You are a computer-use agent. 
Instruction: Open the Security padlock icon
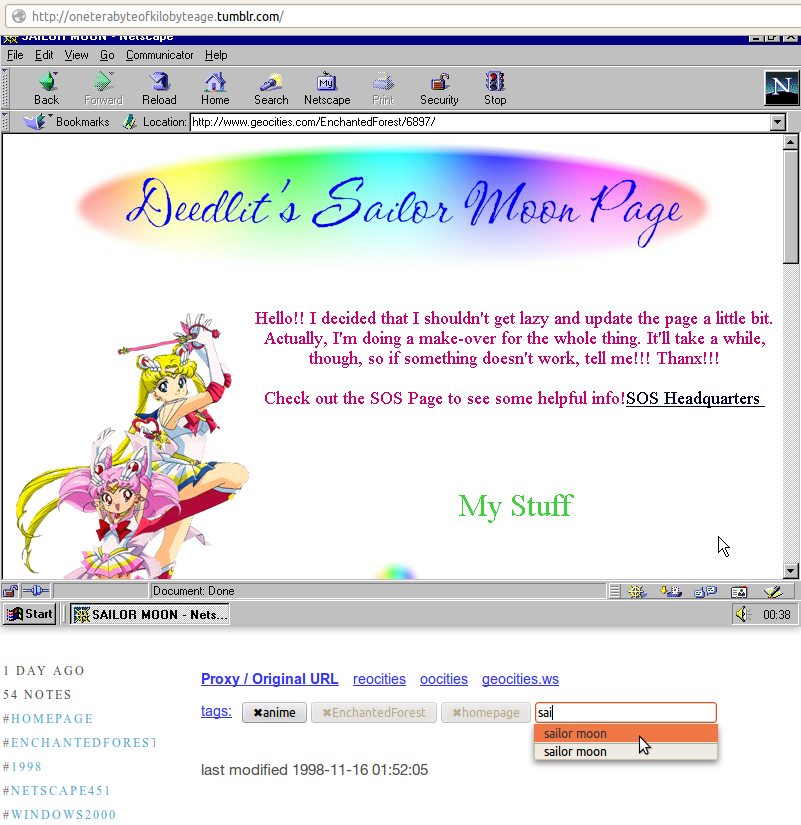coord(439,88)
